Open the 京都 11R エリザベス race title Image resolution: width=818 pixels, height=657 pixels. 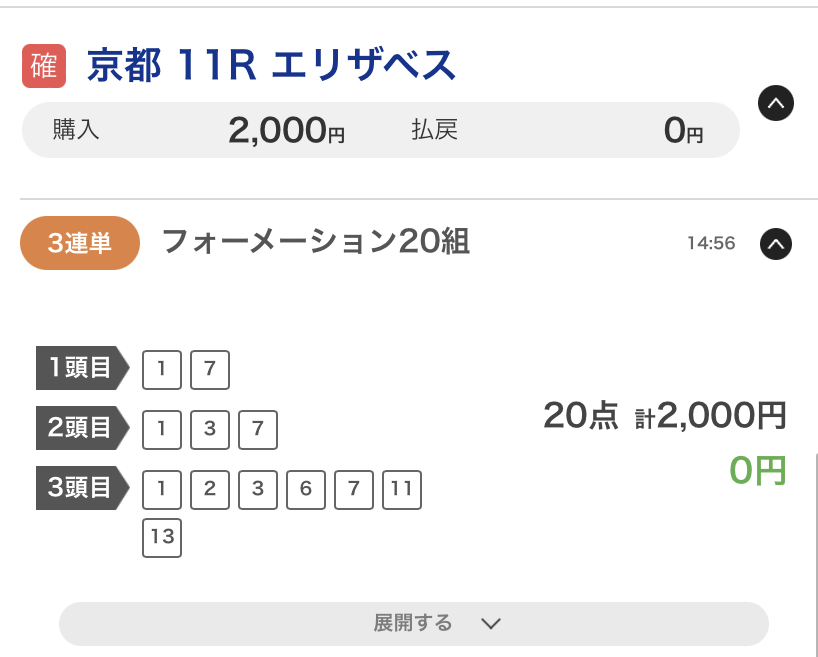(x=271, y=66)
